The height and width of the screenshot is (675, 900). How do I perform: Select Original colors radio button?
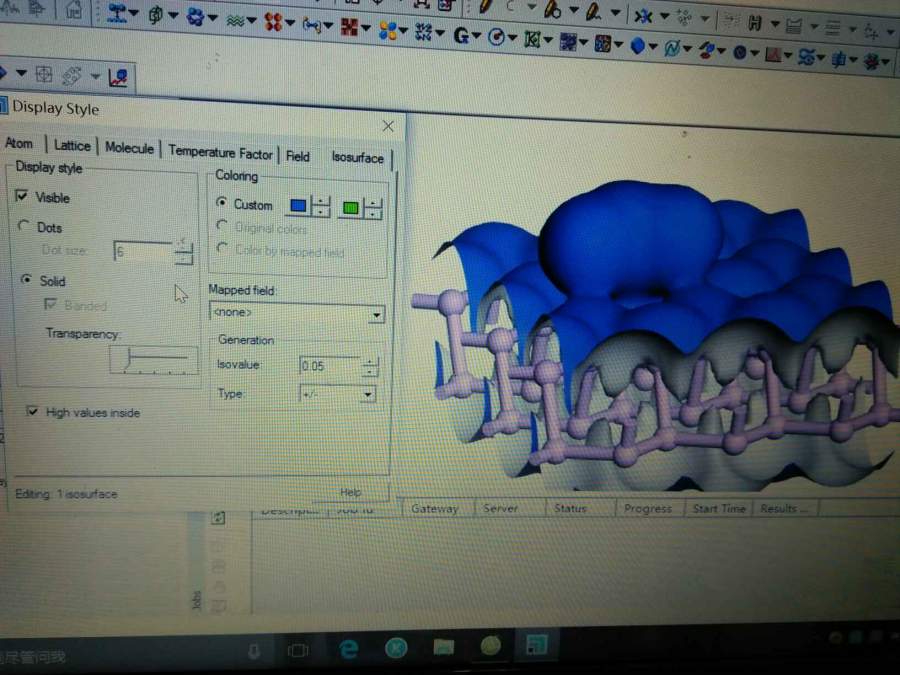click(222, 226)
